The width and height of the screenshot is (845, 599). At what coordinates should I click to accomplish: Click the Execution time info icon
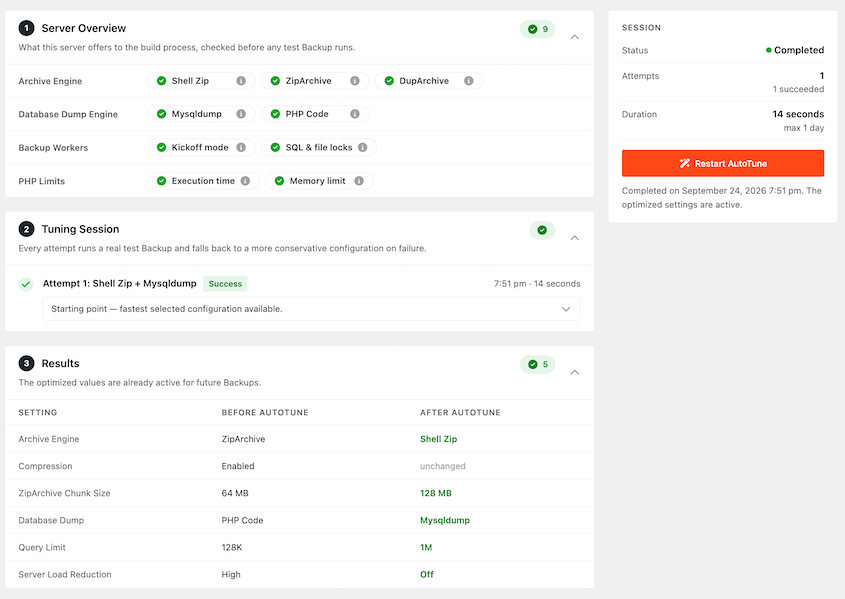coord(245,181)
